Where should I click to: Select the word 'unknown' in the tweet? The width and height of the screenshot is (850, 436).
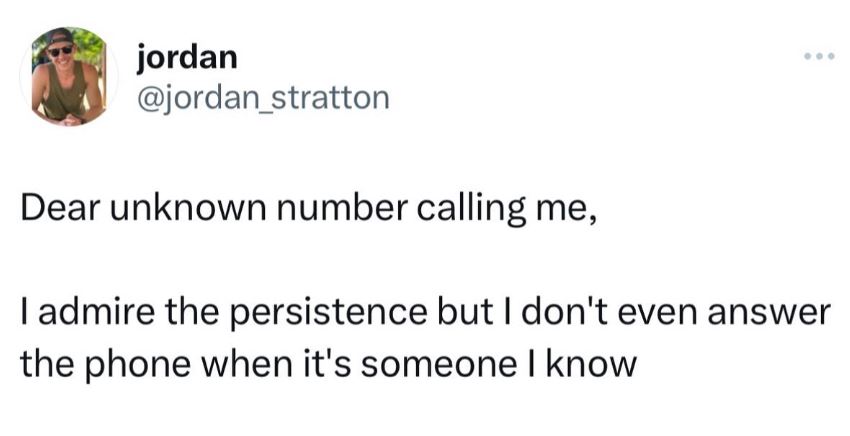click(189, 208)
